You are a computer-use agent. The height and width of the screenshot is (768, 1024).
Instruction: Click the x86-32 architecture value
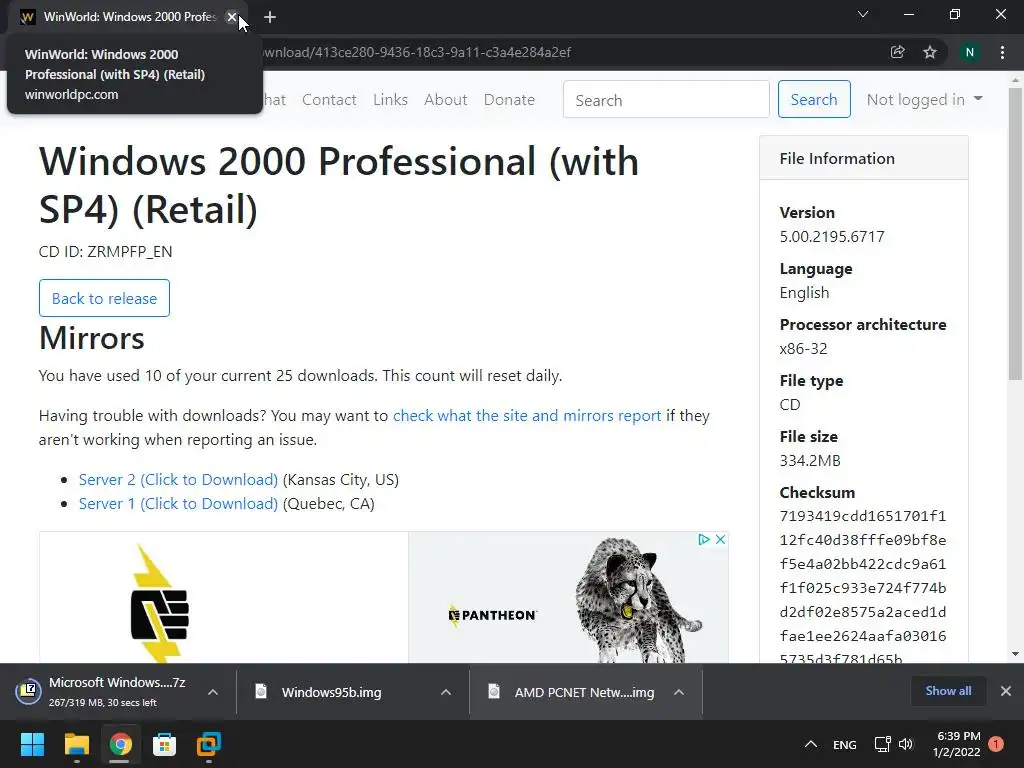803,349
